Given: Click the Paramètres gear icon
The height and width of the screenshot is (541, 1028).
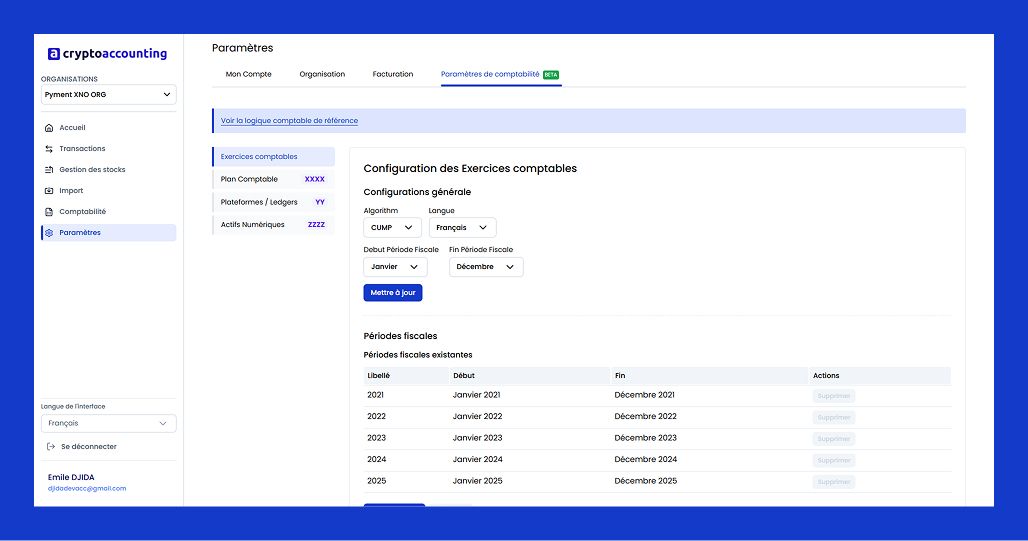Looking at the screenshot, I should pyautogui.click(x=49, y=233).
